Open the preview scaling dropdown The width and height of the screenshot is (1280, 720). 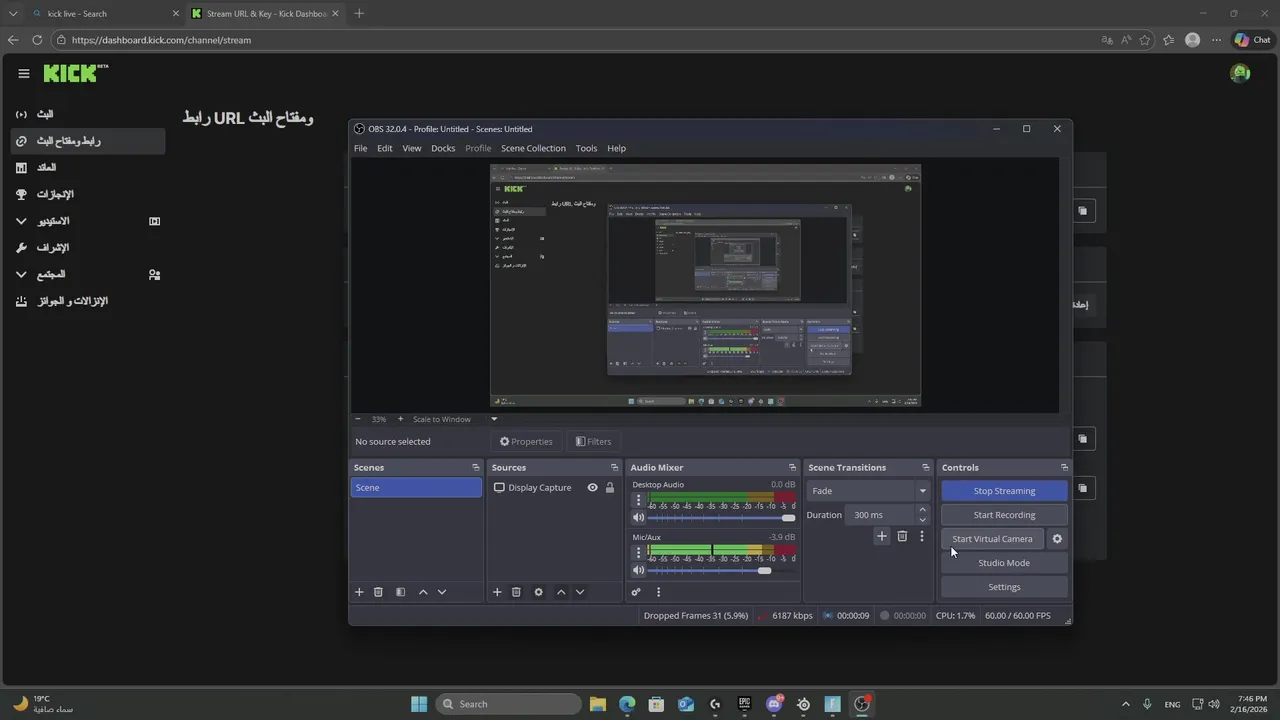(494, 419)
